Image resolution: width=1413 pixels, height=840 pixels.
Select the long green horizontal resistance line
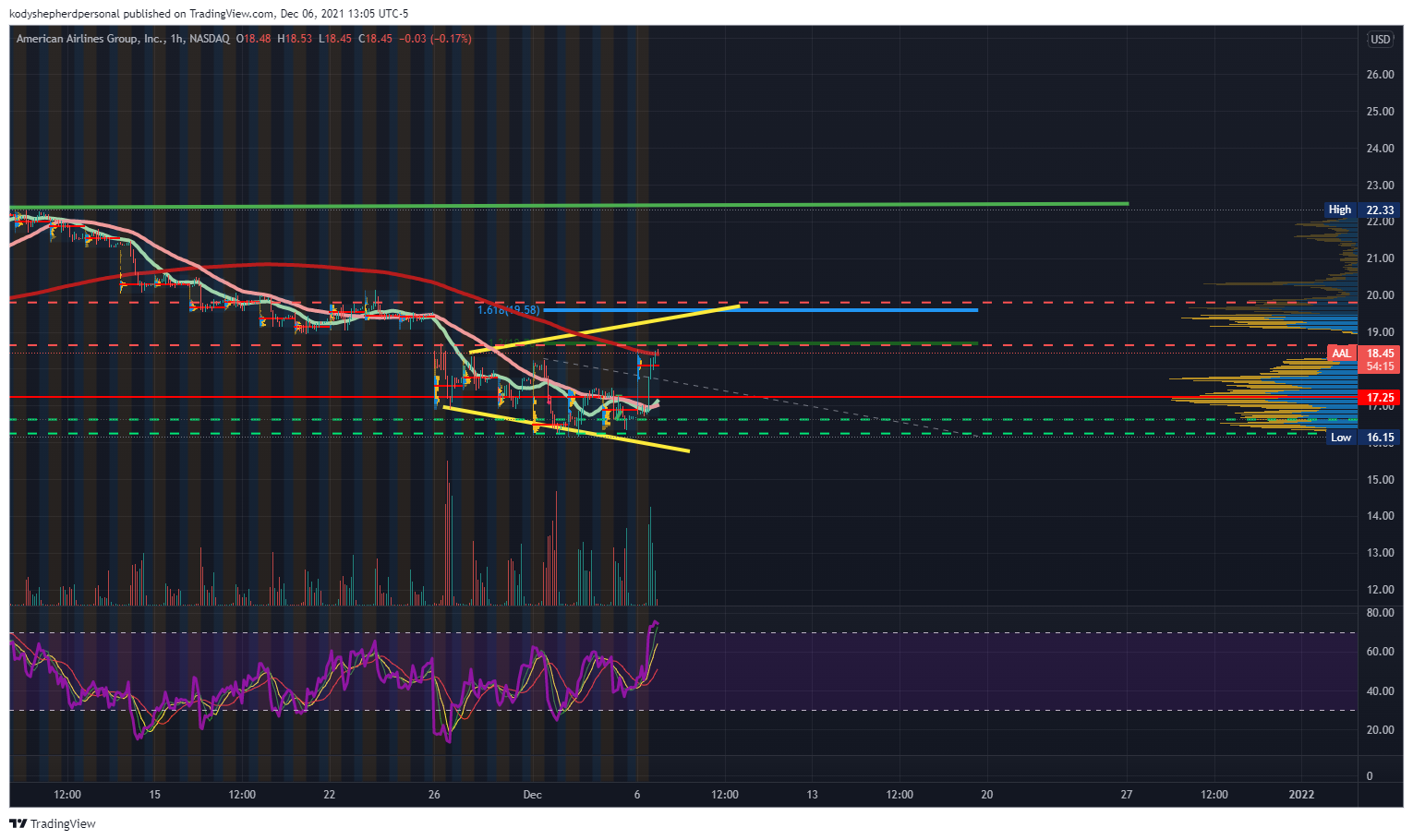click(569, 205)
